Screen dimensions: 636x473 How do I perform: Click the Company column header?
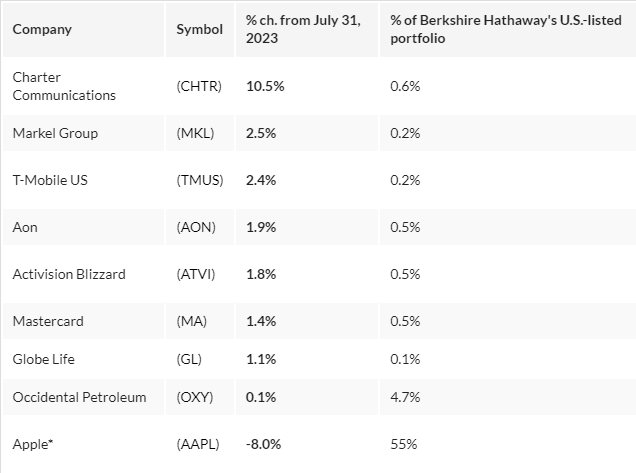[x=42, y=29]
